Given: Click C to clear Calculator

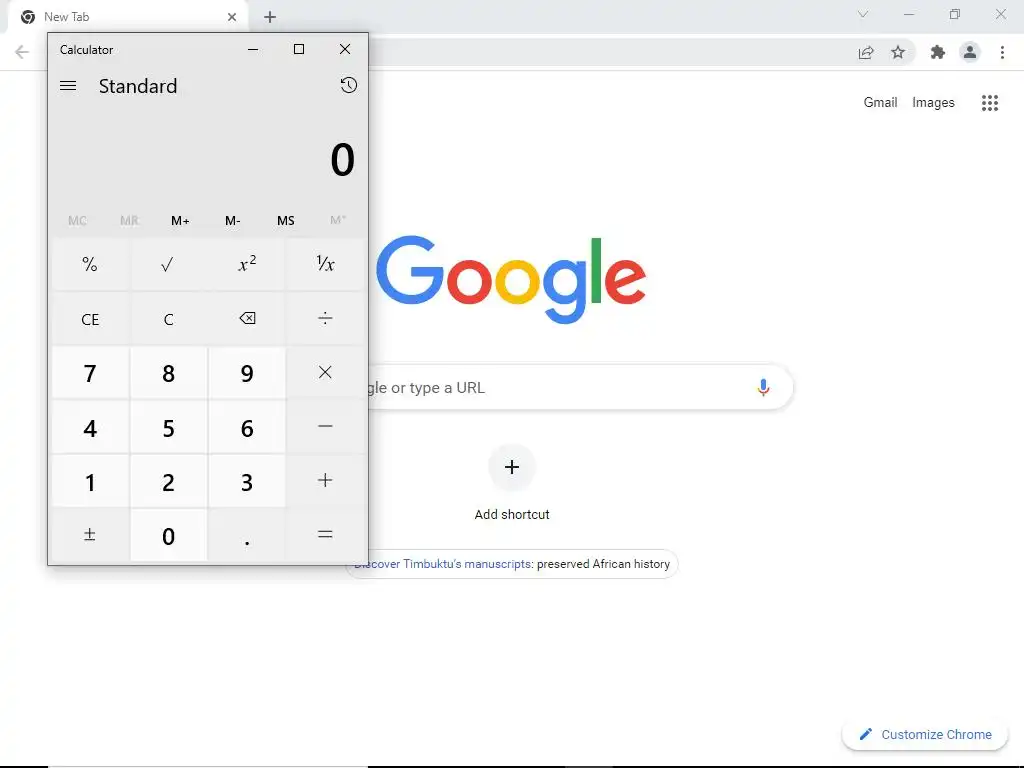Looking at the screenshot, I should click(168, 319).
